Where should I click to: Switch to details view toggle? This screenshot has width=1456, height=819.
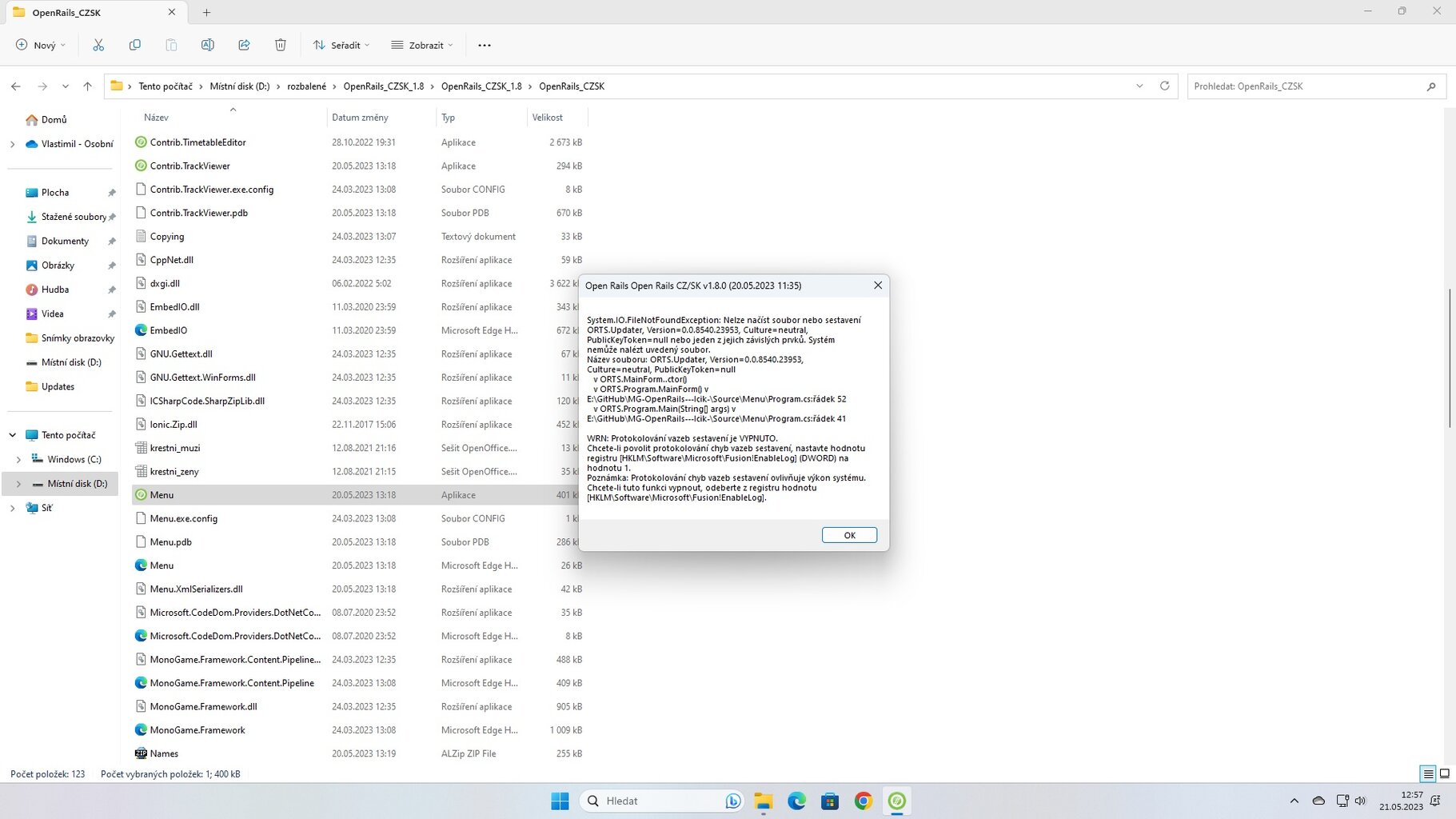pos(1427,773)
